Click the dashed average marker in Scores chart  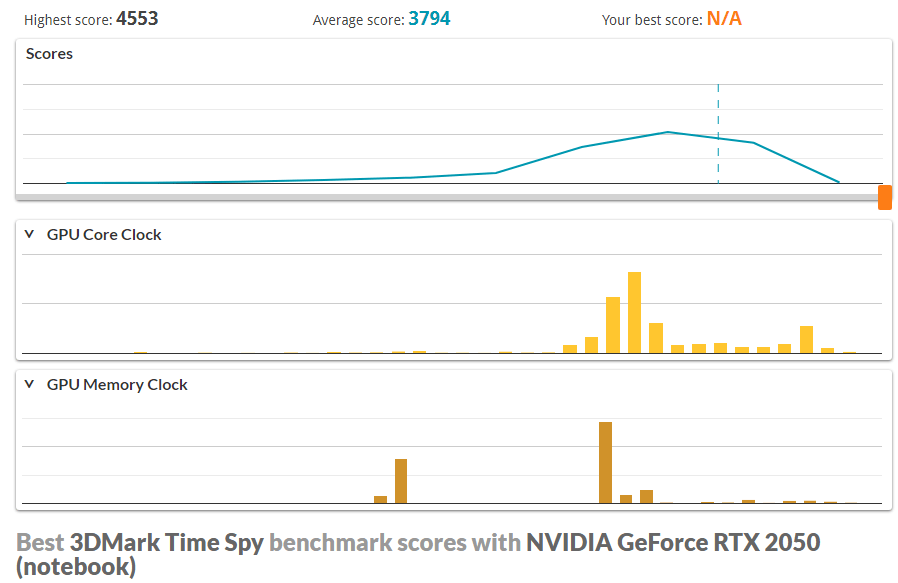point(718,133)
